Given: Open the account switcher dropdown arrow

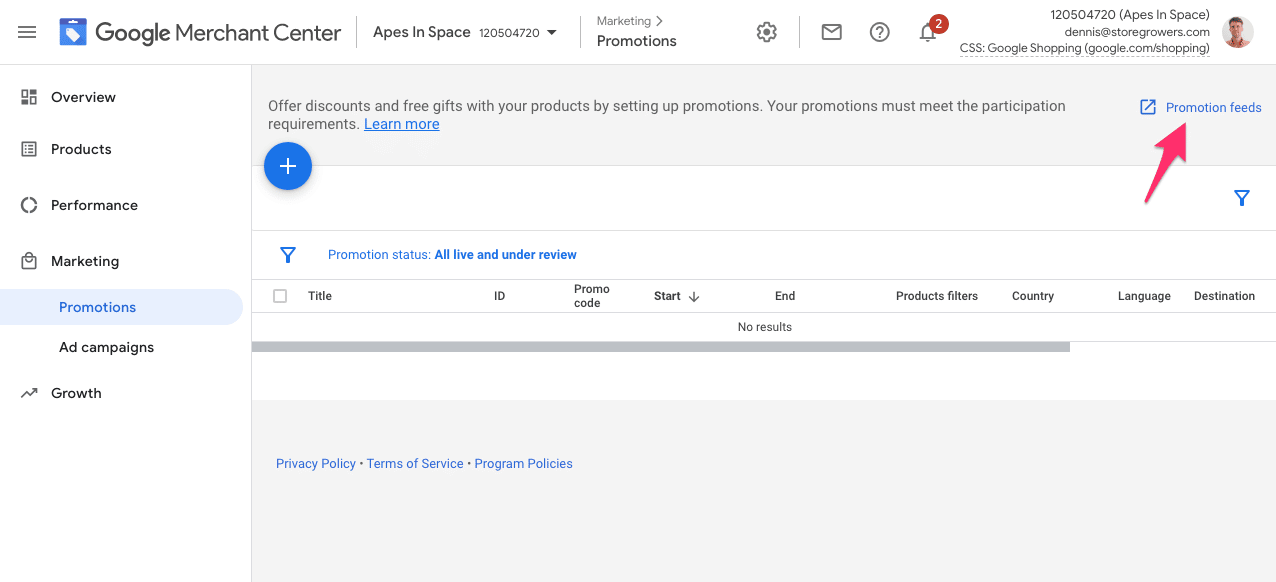Looking at the screenshot, I should pos(552,33).
